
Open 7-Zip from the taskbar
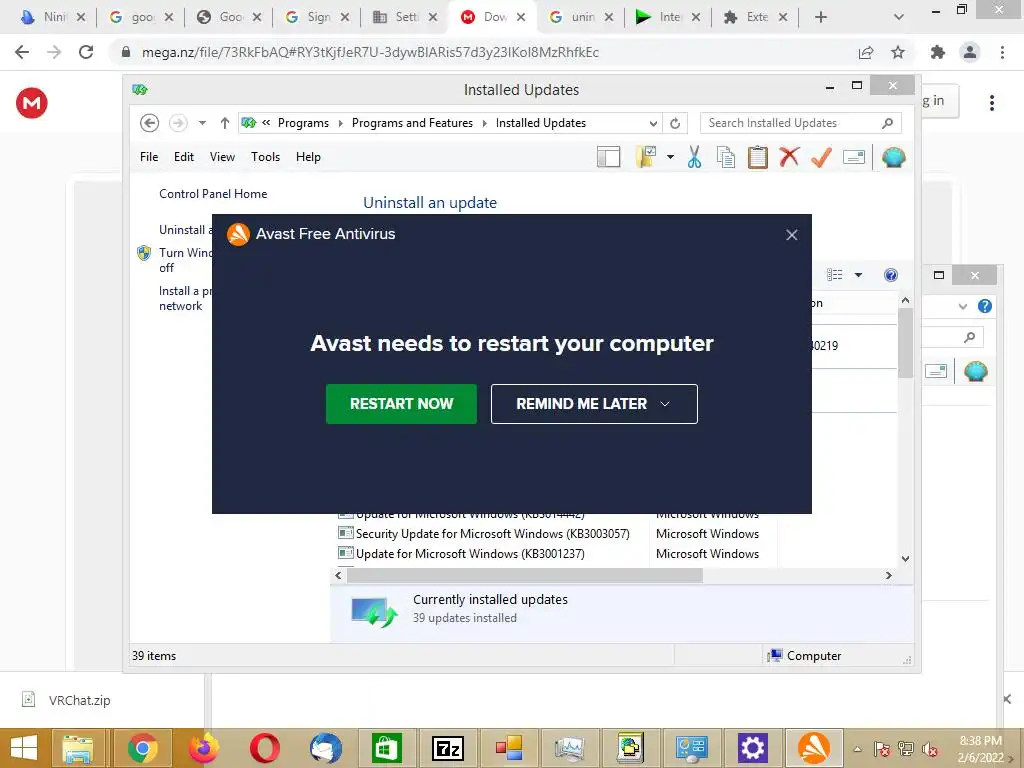[x=447, y=748]
